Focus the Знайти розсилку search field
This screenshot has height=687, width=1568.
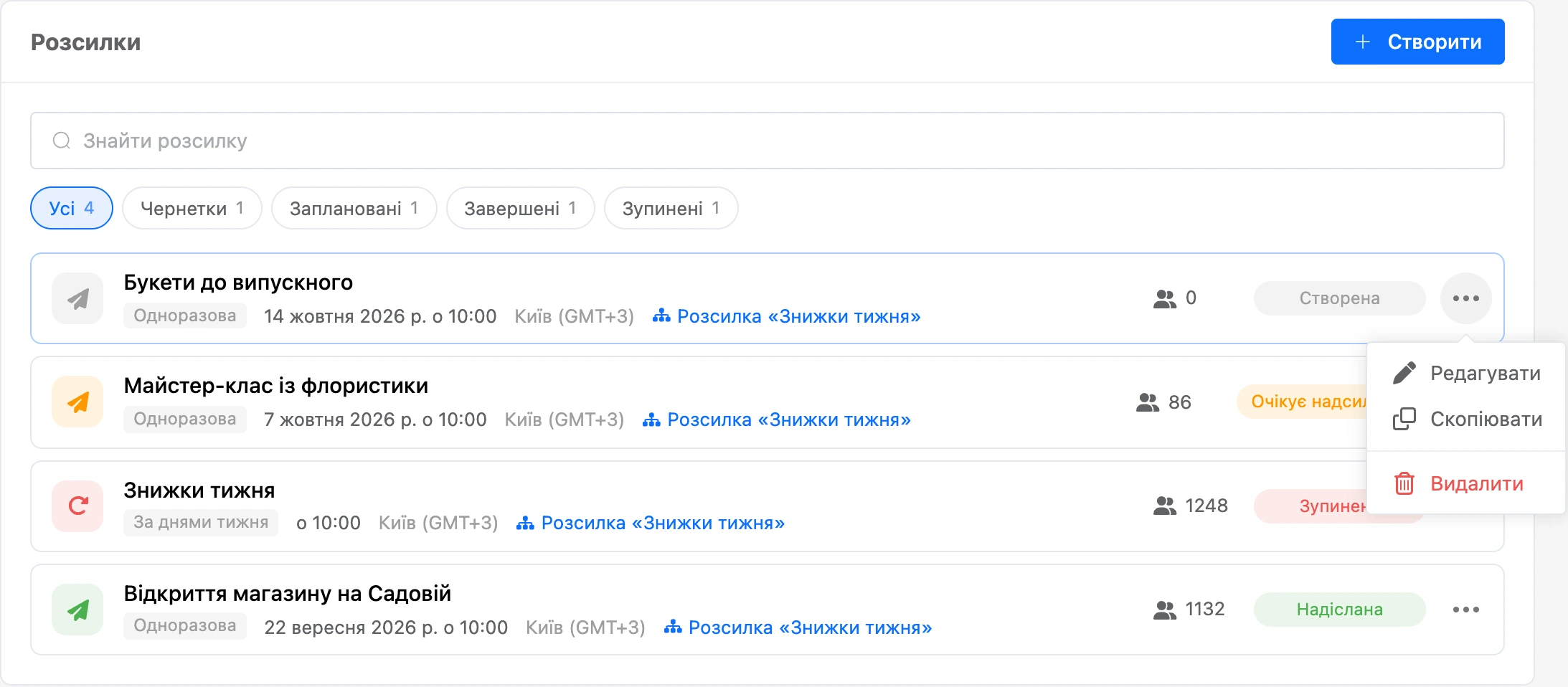[x=767, y=141]
